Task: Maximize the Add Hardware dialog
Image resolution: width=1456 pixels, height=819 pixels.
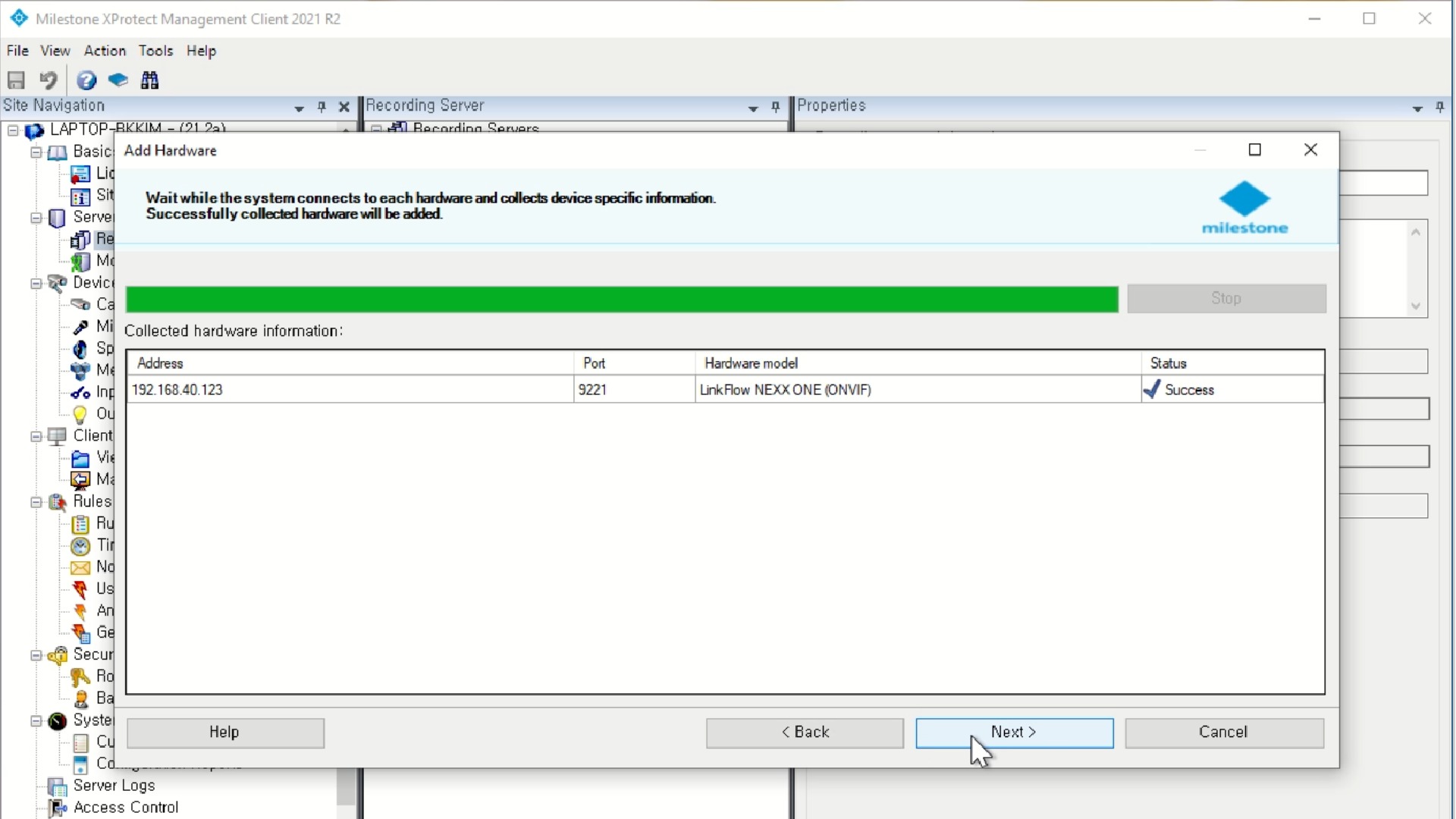Action: (1255, 150)
